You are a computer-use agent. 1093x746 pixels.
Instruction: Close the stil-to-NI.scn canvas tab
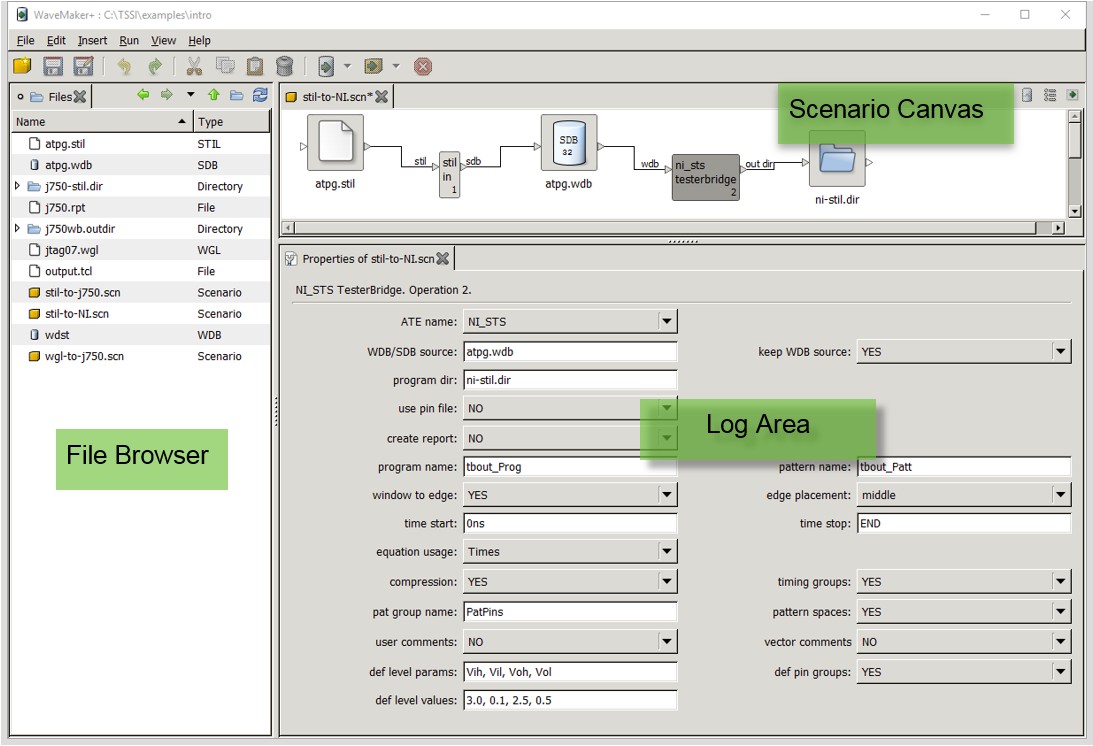click(381, 97)
